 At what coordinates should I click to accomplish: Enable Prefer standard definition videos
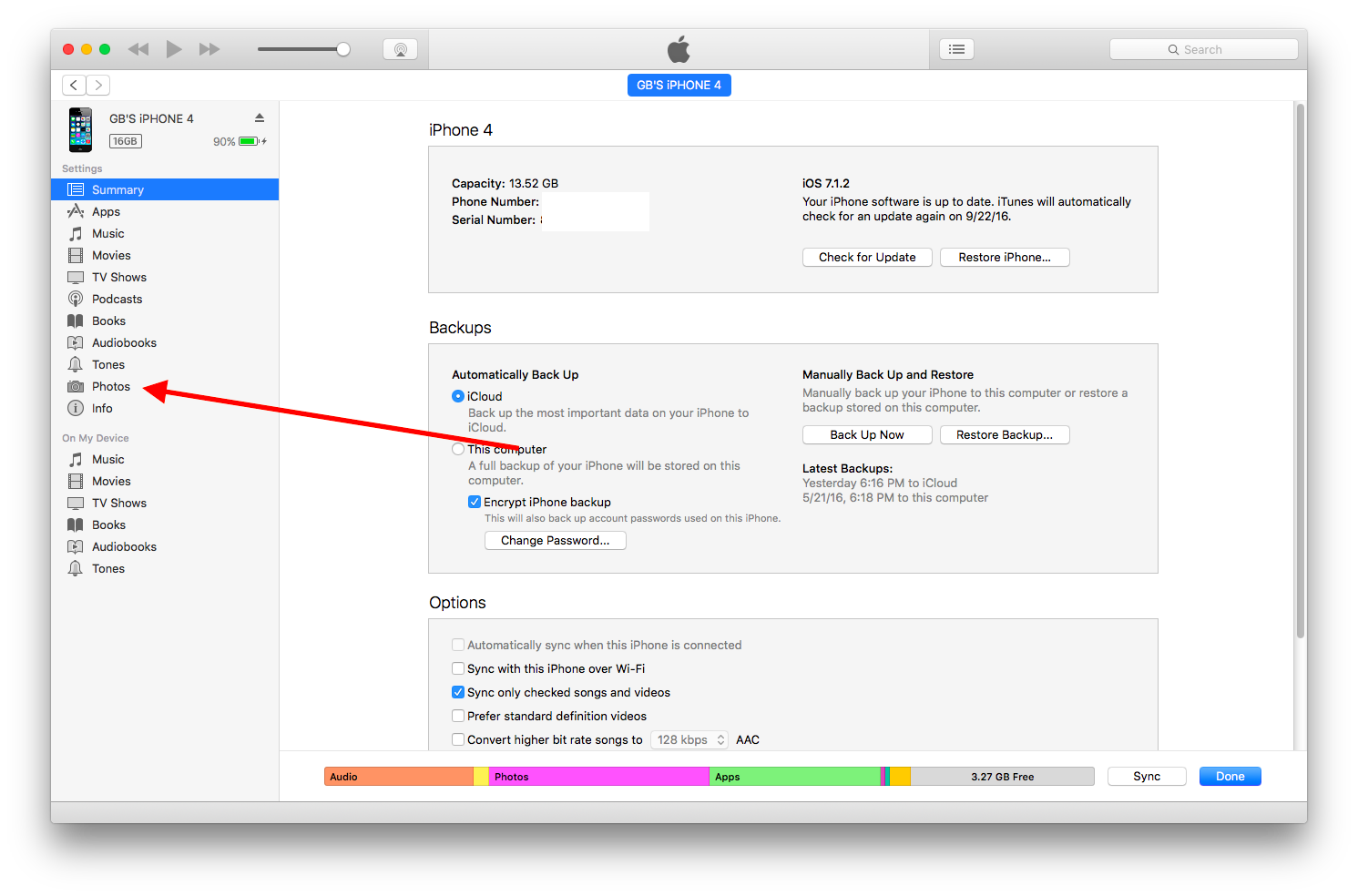(x=458, y=716)
